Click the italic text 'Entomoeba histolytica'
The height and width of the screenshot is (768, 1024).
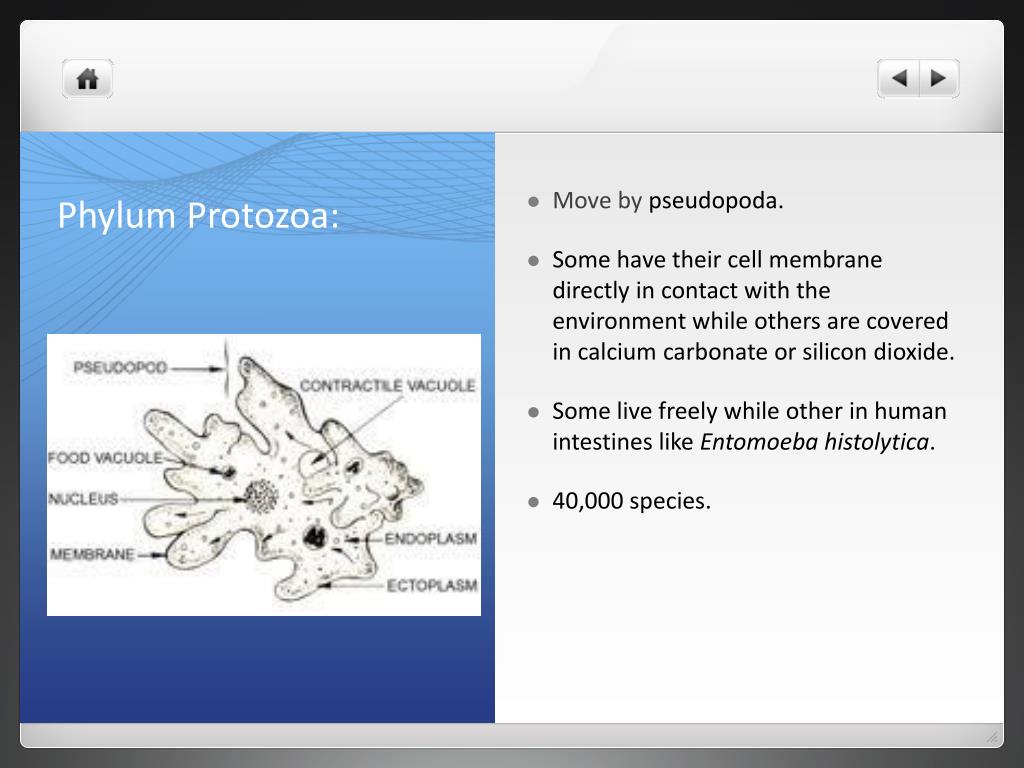click(x=814, y=442)
